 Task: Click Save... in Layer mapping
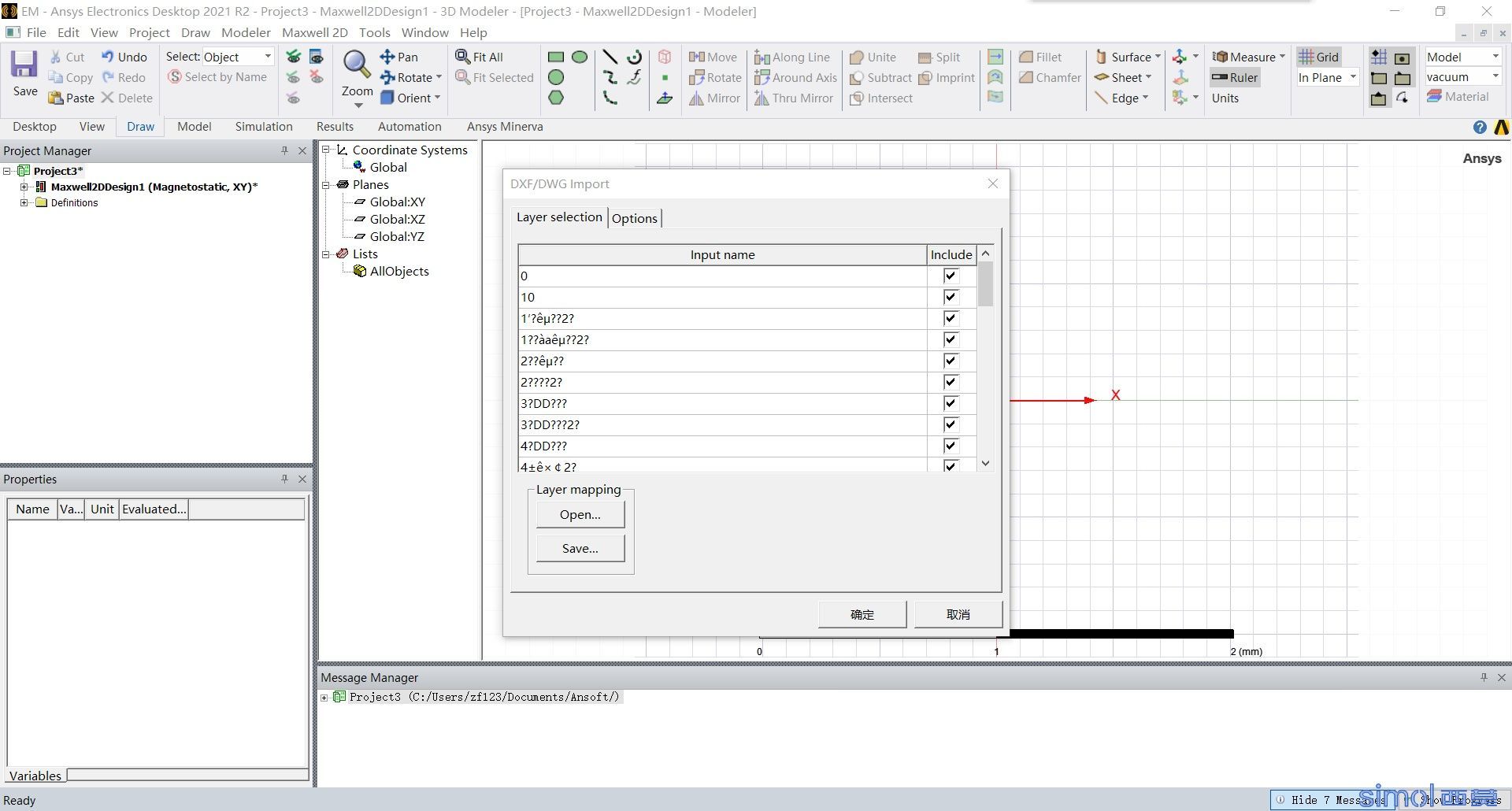click(580, 548)
